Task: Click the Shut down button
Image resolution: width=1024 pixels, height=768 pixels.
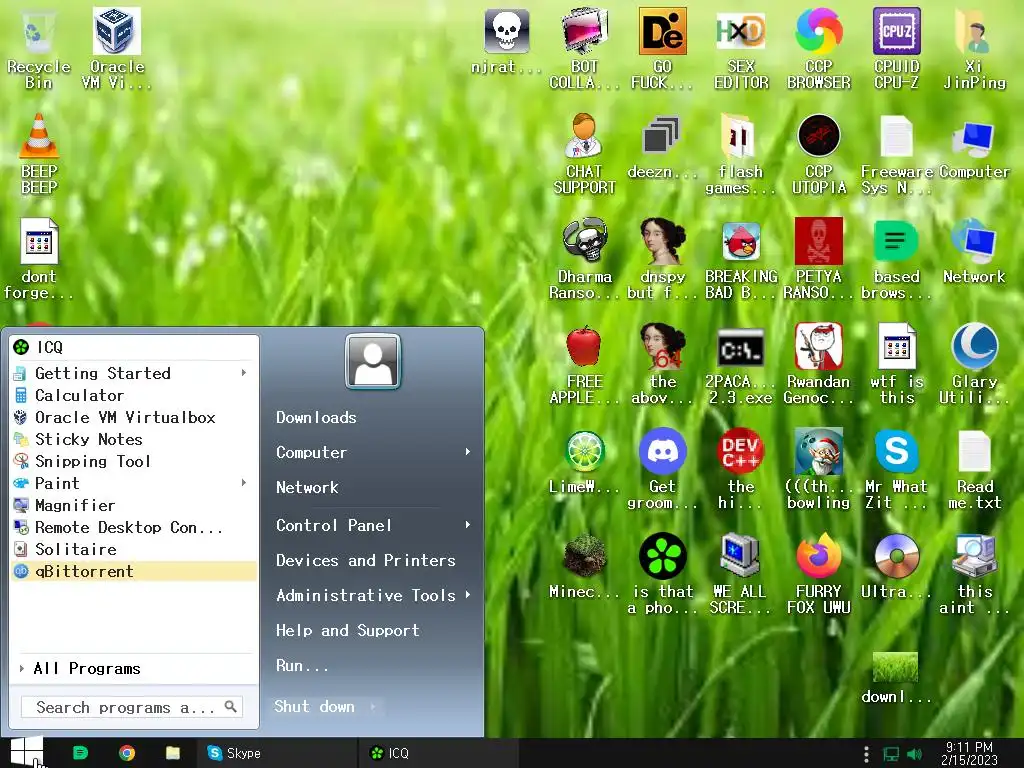Action: click(315, 706)
